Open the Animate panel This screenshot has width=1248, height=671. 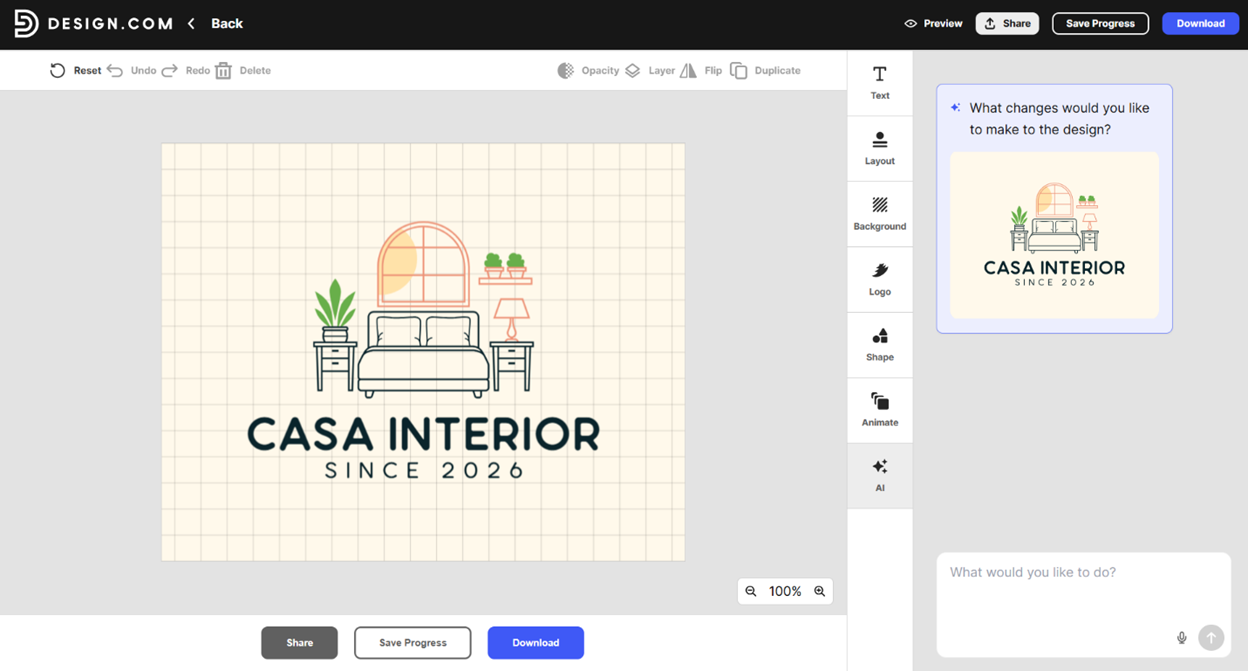(x=880, y=410)
